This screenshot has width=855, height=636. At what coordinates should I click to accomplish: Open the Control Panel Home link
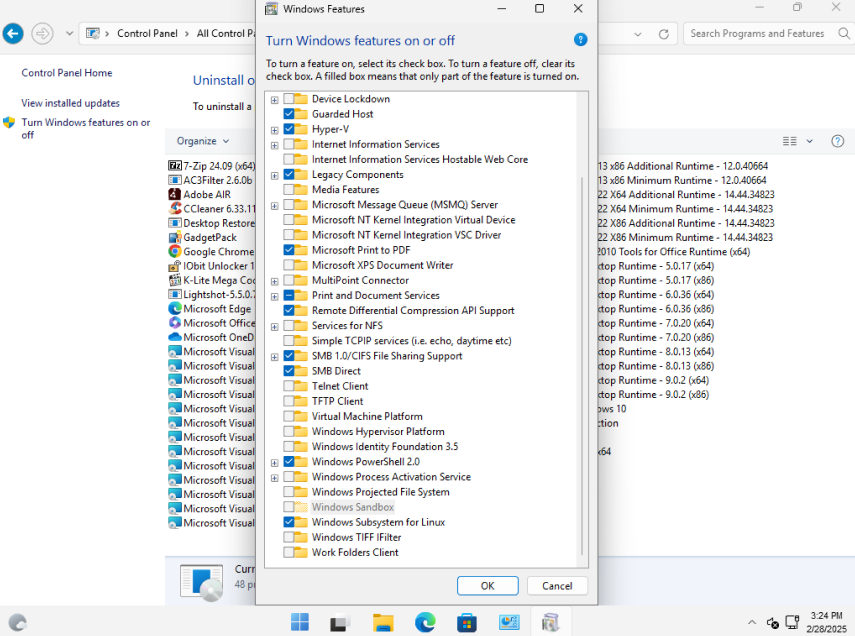click(67, 73)
